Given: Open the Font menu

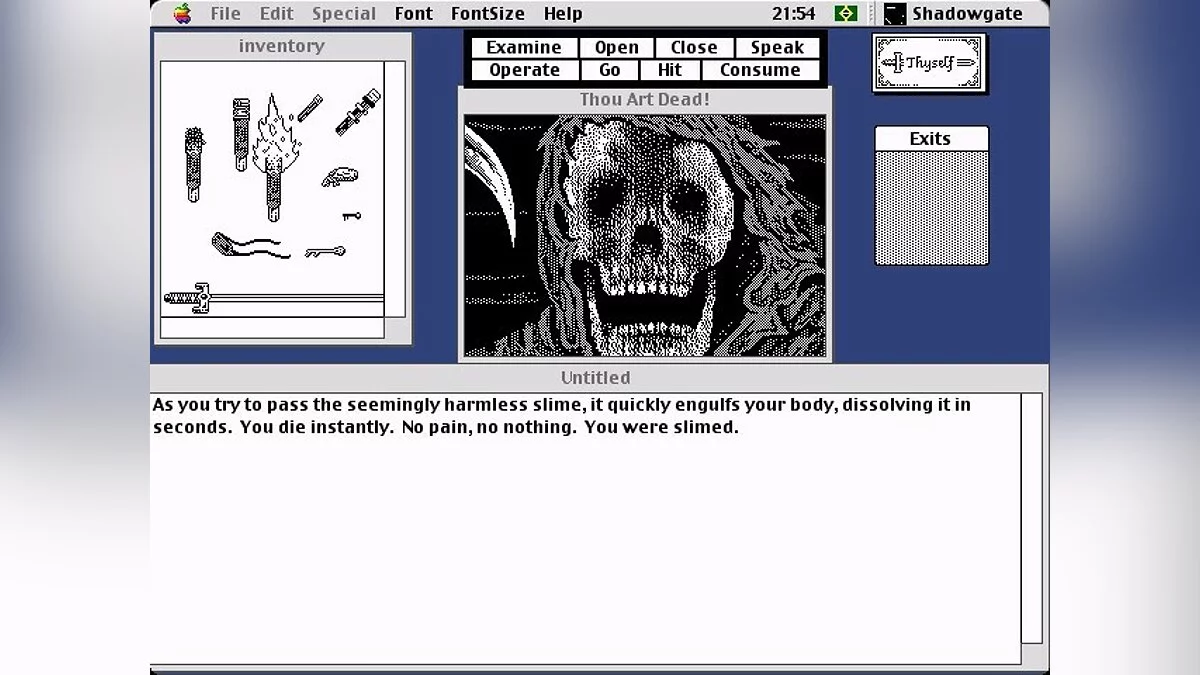Looking at the screenshot, I should click(x=414, y=13).
